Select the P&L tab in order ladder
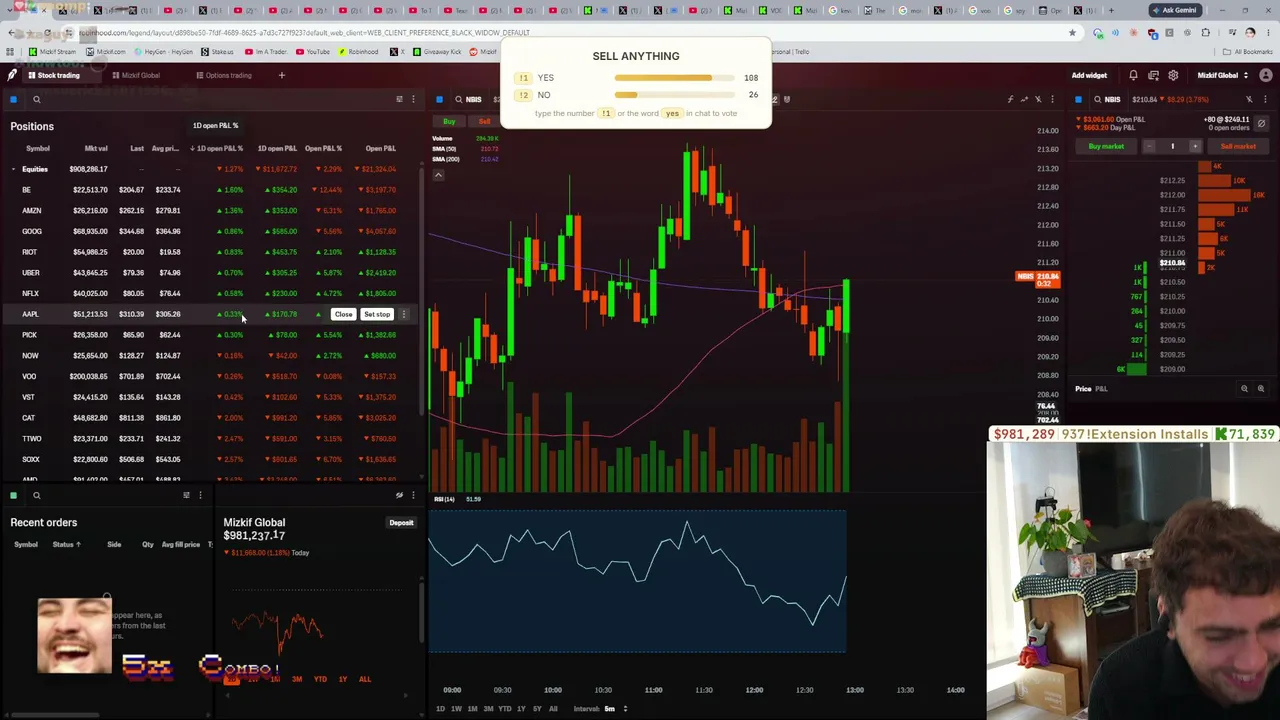This screenshot has height=720, width=1280. [x=1102, y=389]
